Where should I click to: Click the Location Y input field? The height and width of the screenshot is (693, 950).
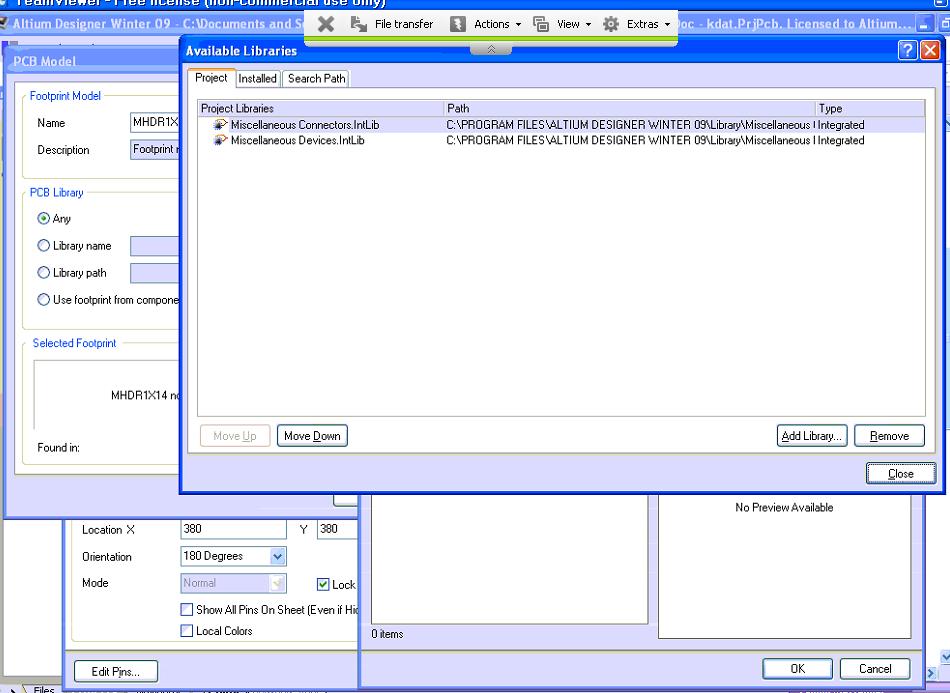coord(337,529)
